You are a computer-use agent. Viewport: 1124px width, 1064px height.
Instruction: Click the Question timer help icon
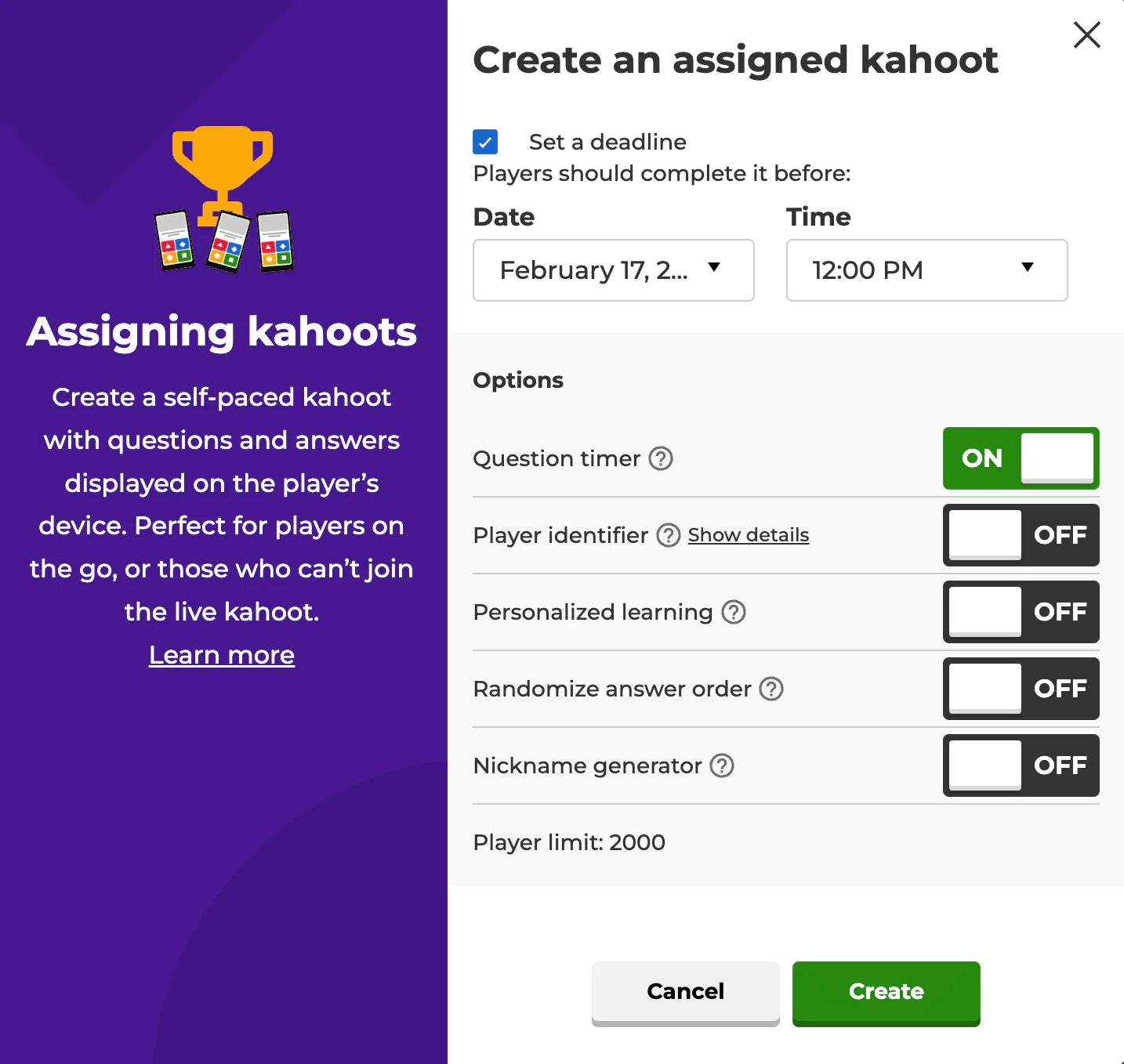(x=661, y=458)
